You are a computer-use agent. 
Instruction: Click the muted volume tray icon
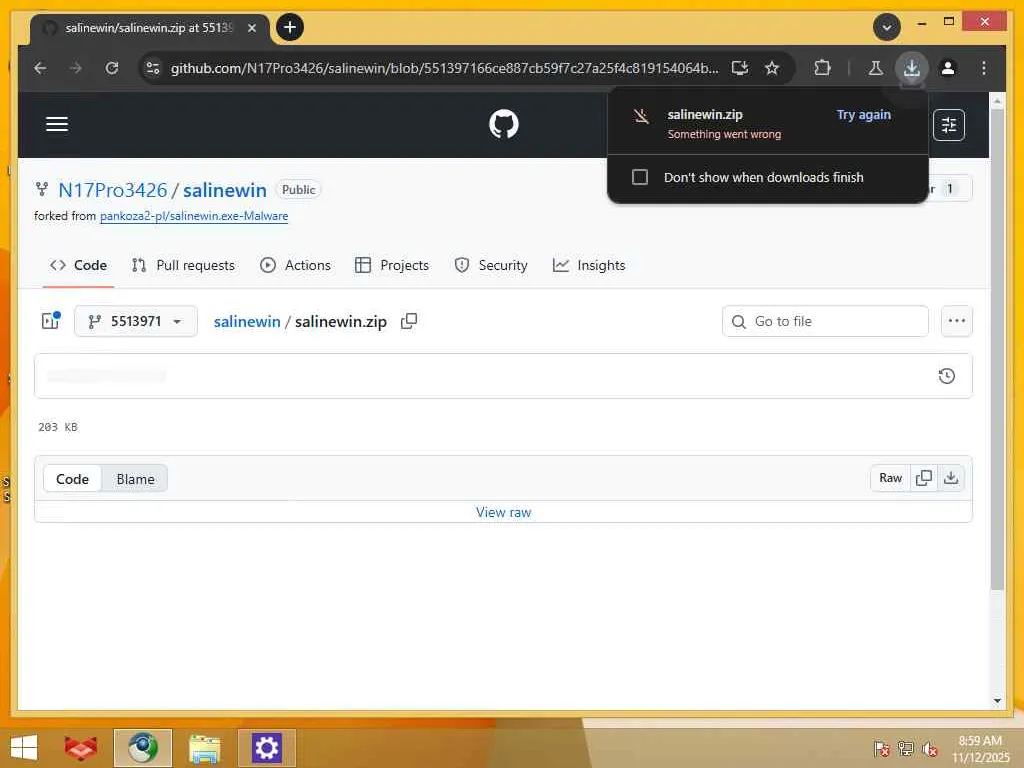[x=929, y=748]
